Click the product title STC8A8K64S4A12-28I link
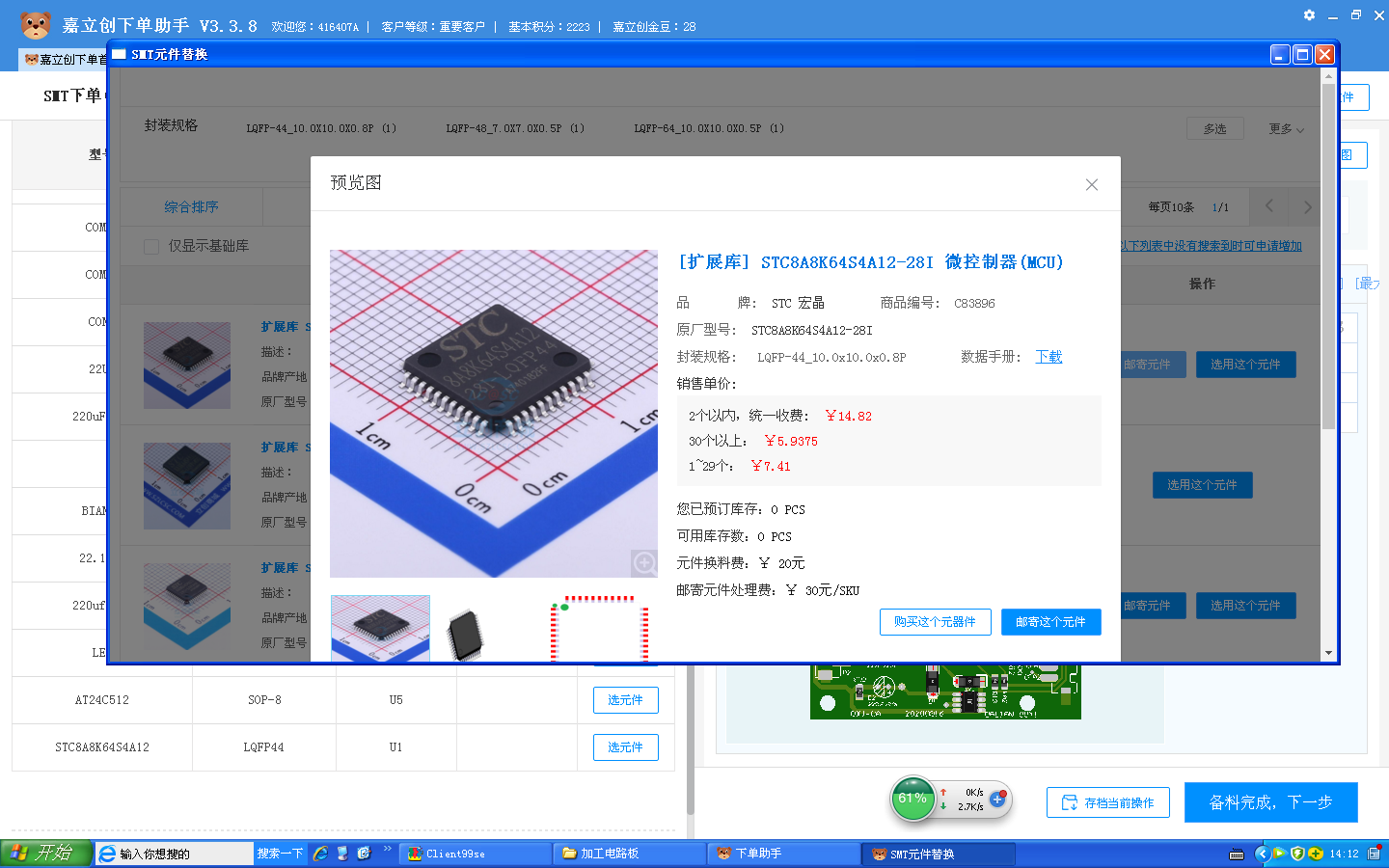1389x868 pixels. (x=871, y=262)
